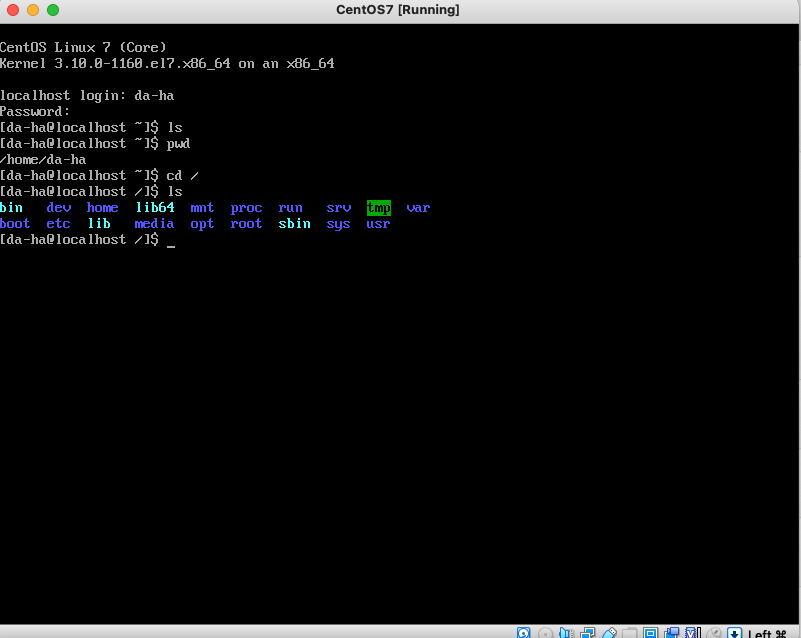This screenshot has height=638, width=801.
Task: Click the 'Left ⌘' host key label
Action: click(767, 633)
